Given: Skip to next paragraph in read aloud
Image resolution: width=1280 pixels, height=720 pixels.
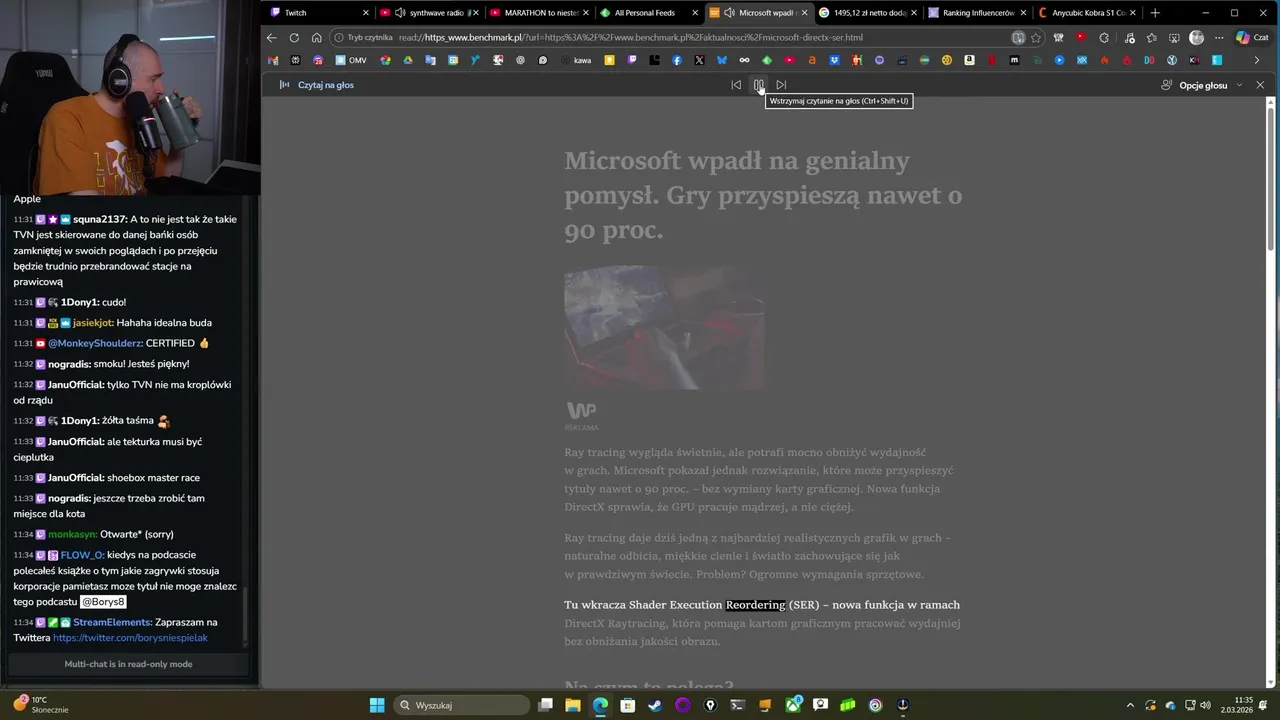Looking at the screenshot, I should (781, 85).
